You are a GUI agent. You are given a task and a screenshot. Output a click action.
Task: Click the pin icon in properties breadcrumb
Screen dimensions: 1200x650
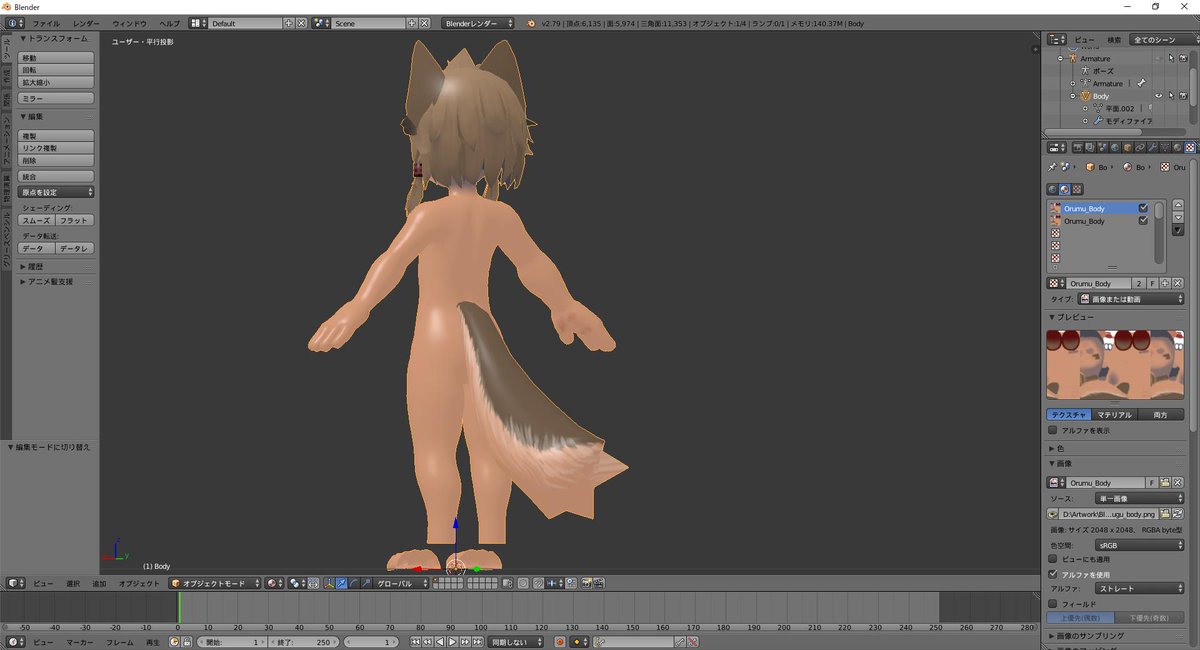[x=1052, y=167]
